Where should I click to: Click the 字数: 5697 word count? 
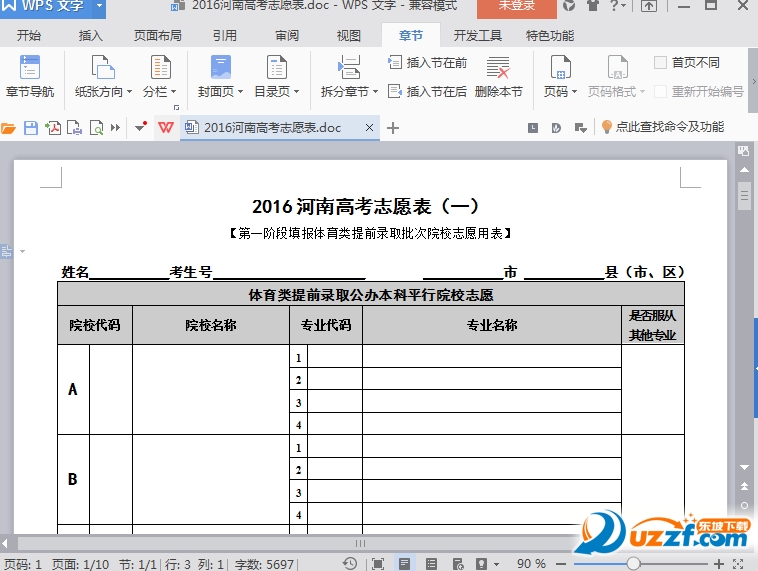pos(264,564)
